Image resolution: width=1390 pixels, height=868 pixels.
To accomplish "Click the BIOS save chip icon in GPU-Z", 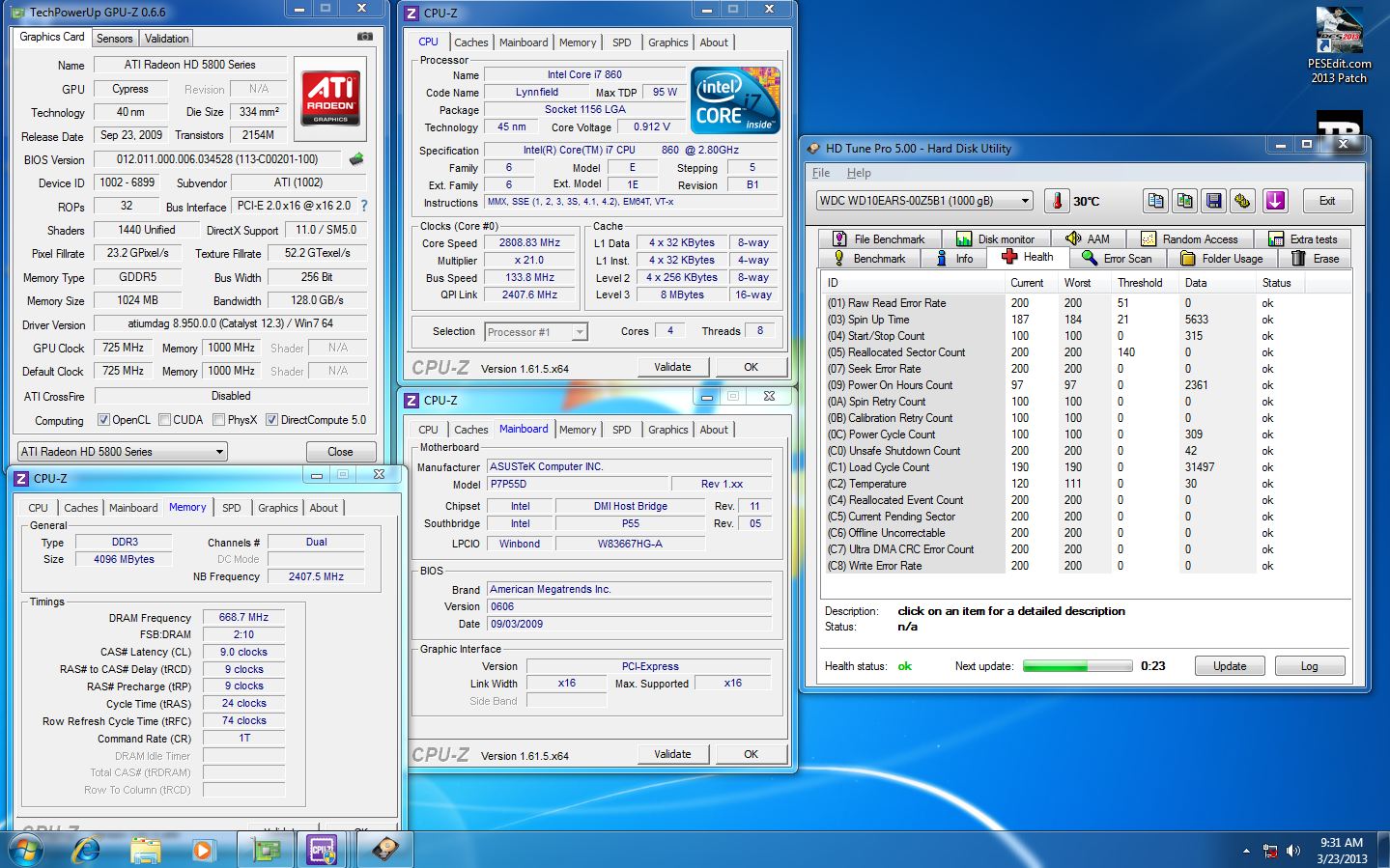I will pos(356,159).
